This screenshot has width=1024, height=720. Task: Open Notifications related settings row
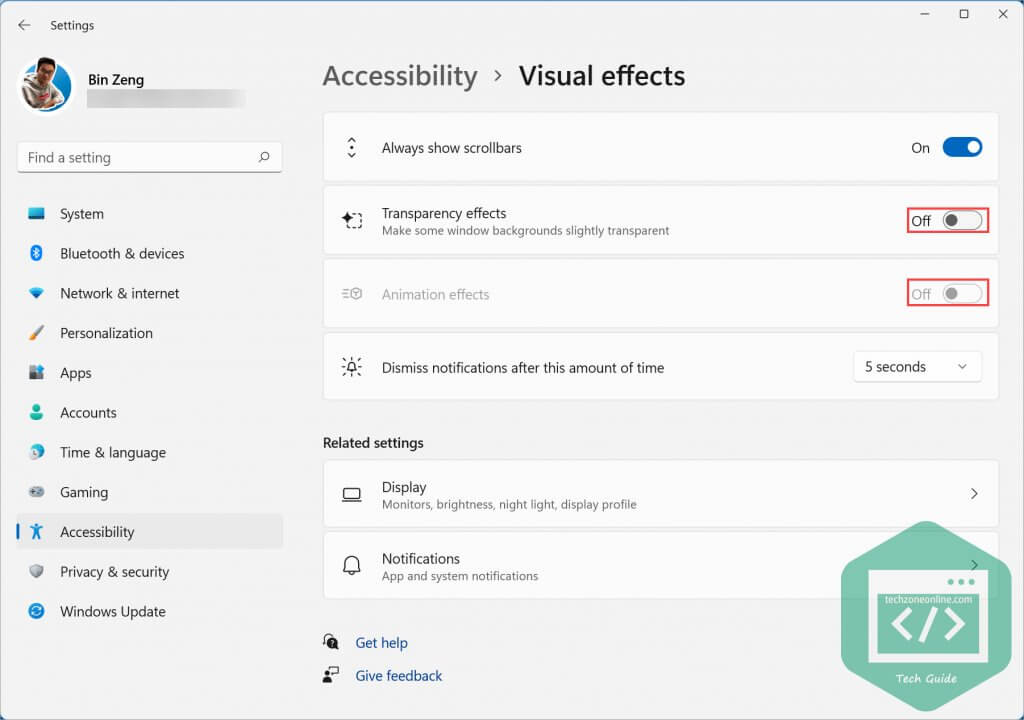coord(600,566)
